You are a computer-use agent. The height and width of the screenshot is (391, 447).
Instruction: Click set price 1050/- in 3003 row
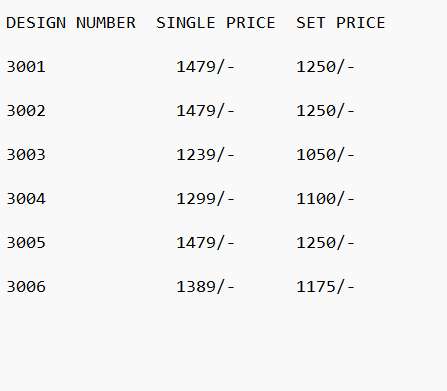point(326,155)
